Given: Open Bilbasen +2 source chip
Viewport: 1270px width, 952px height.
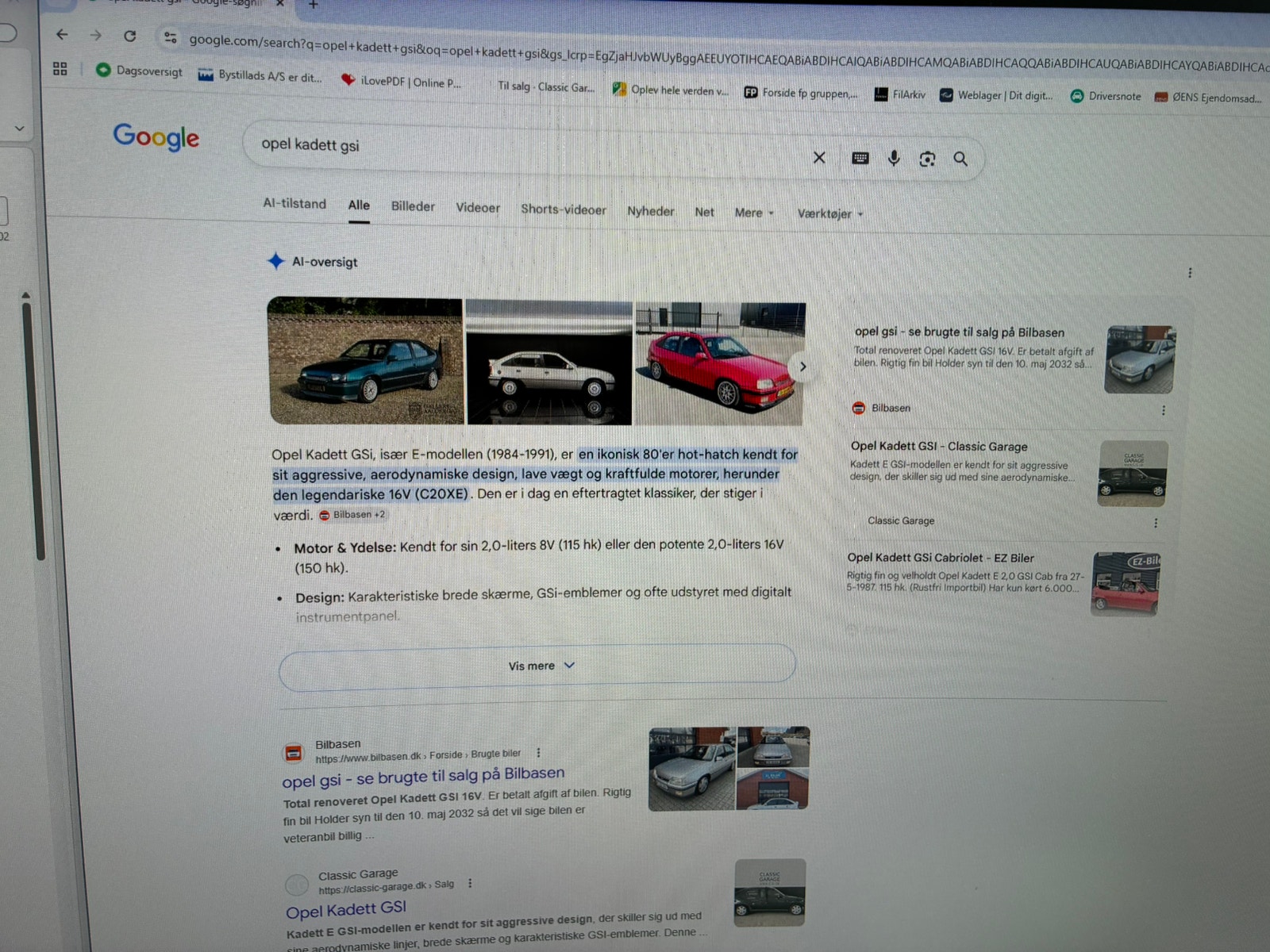Looking at the screenshot, I should click(x=352, y=515).
